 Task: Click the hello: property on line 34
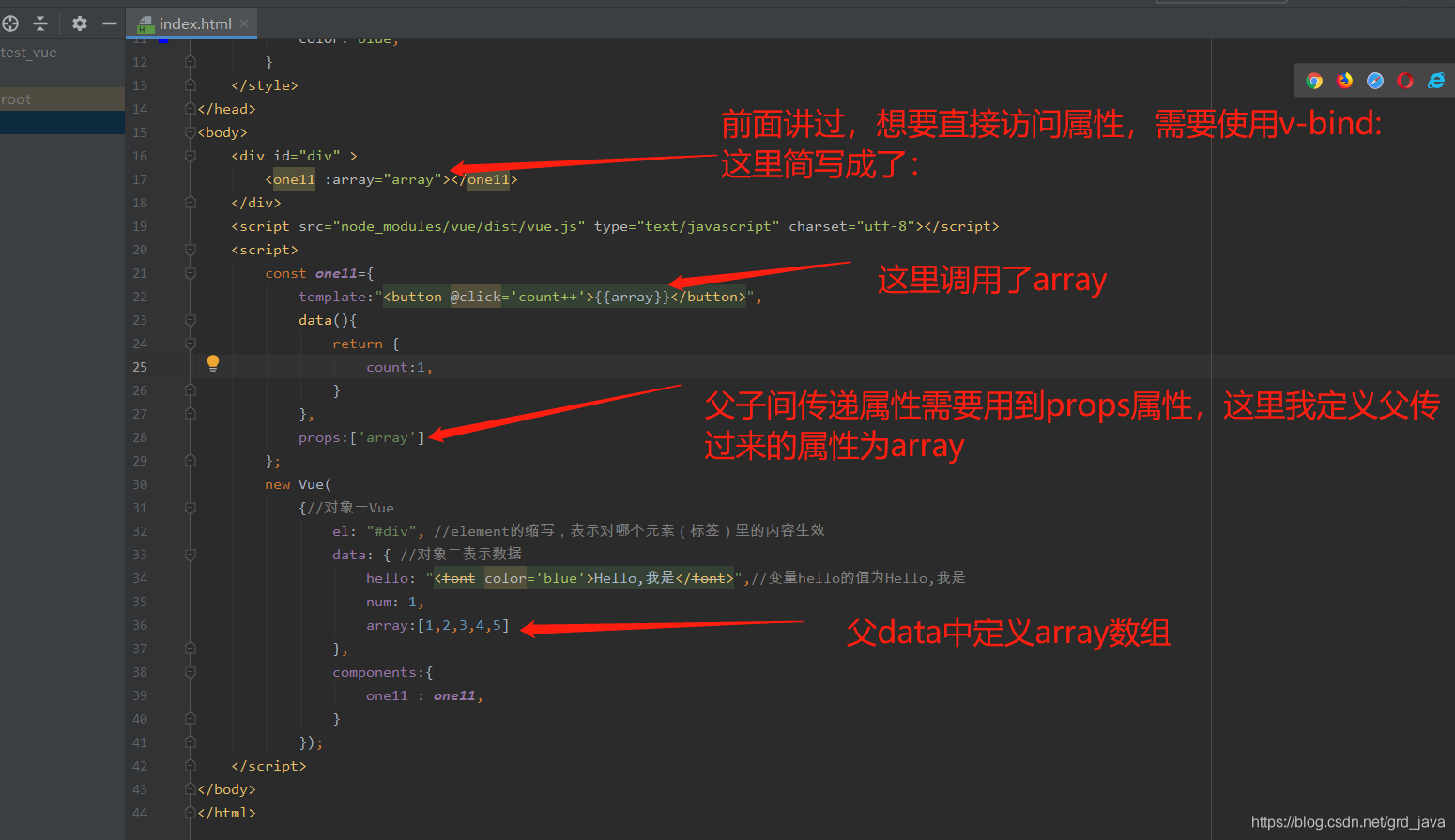point(389,578)
